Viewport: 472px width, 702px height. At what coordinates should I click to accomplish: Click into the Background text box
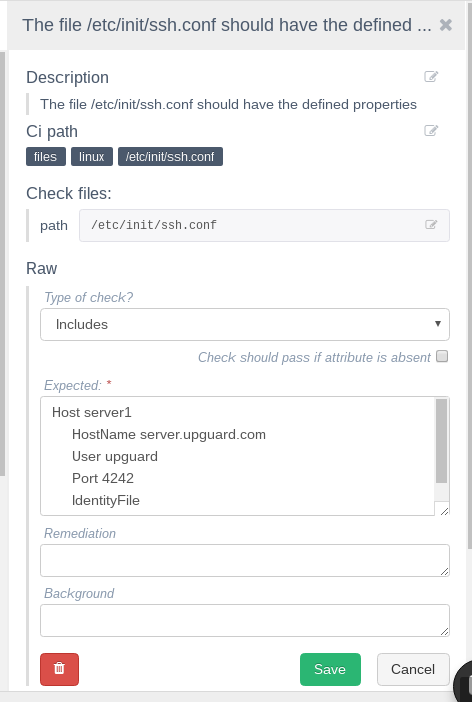tap(245, 620)
